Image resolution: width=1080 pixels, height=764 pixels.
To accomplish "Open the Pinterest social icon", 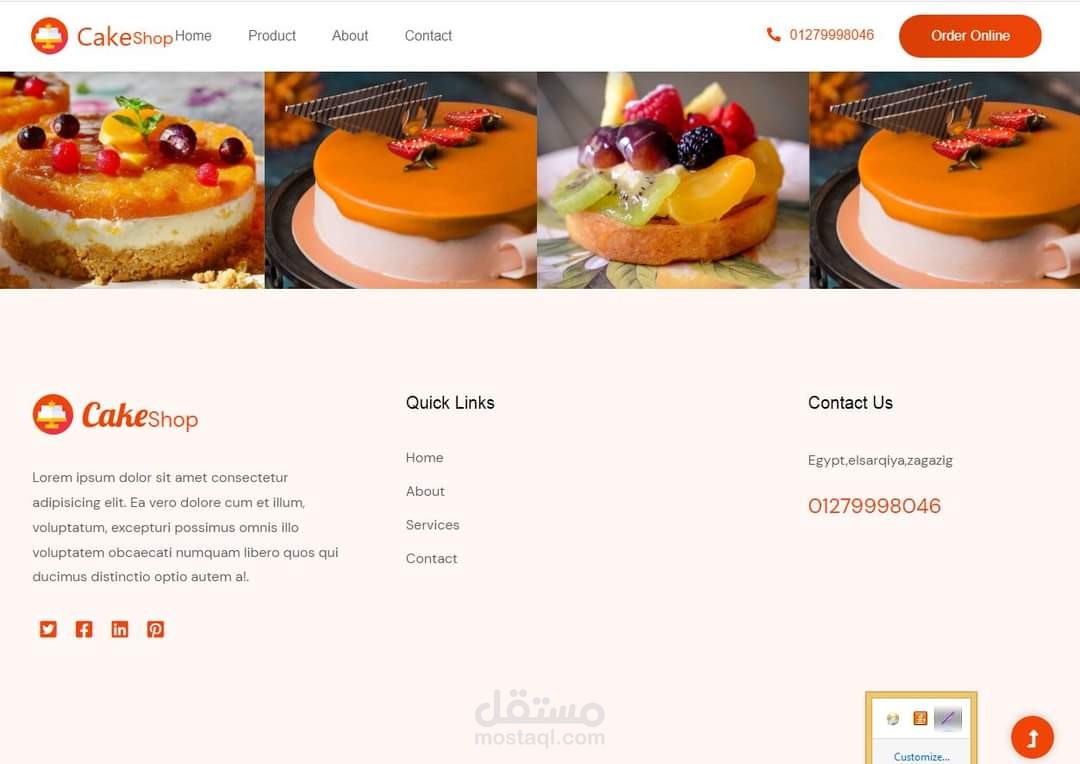I will click(x=156, y=629).
